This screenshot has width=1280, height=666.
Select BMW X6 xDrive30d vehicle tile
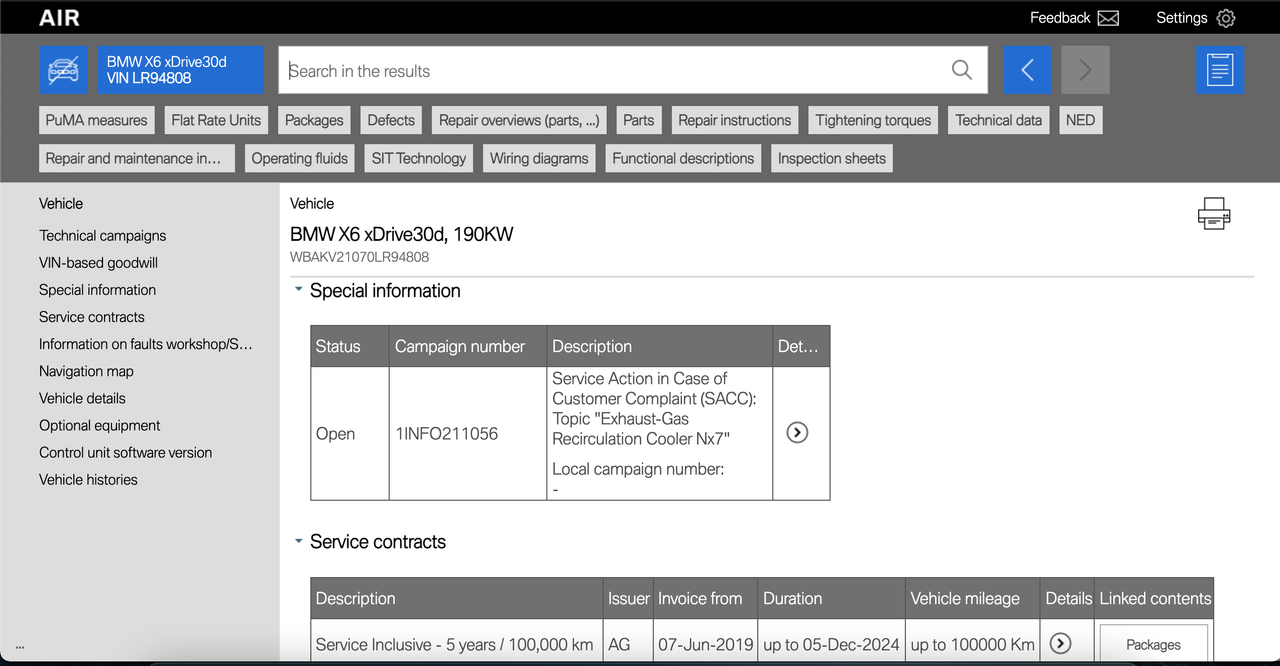(181, 70)
